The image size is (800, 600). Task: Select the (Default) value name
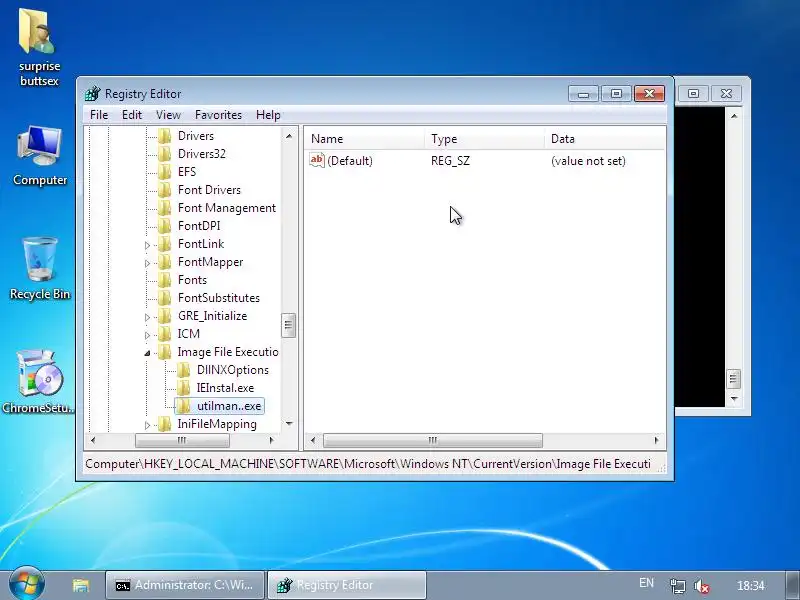[350, 161]
